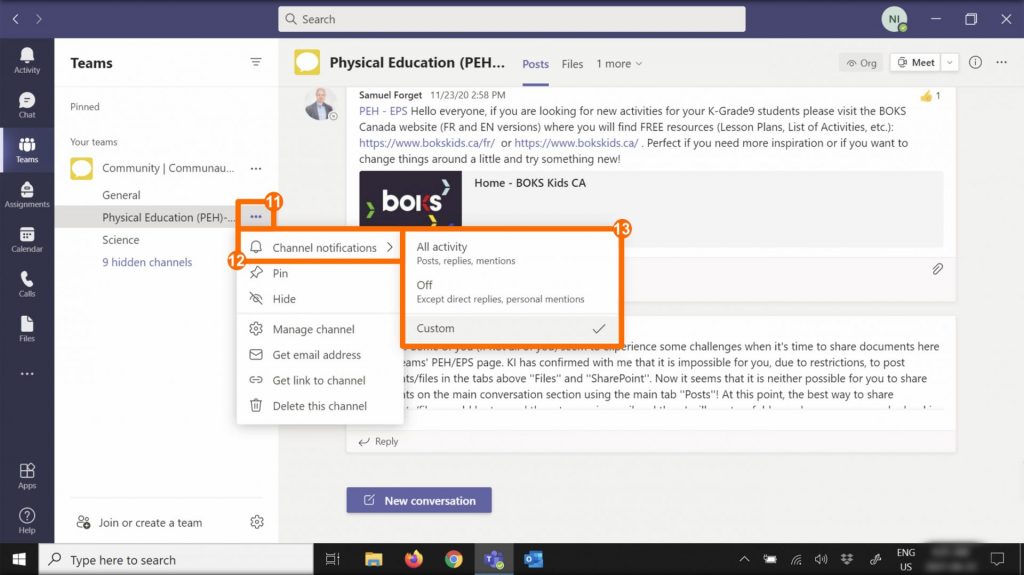This screenshot has width=1024, height=575.
Task: Open the Calendar app
Action: pos(27,240)
